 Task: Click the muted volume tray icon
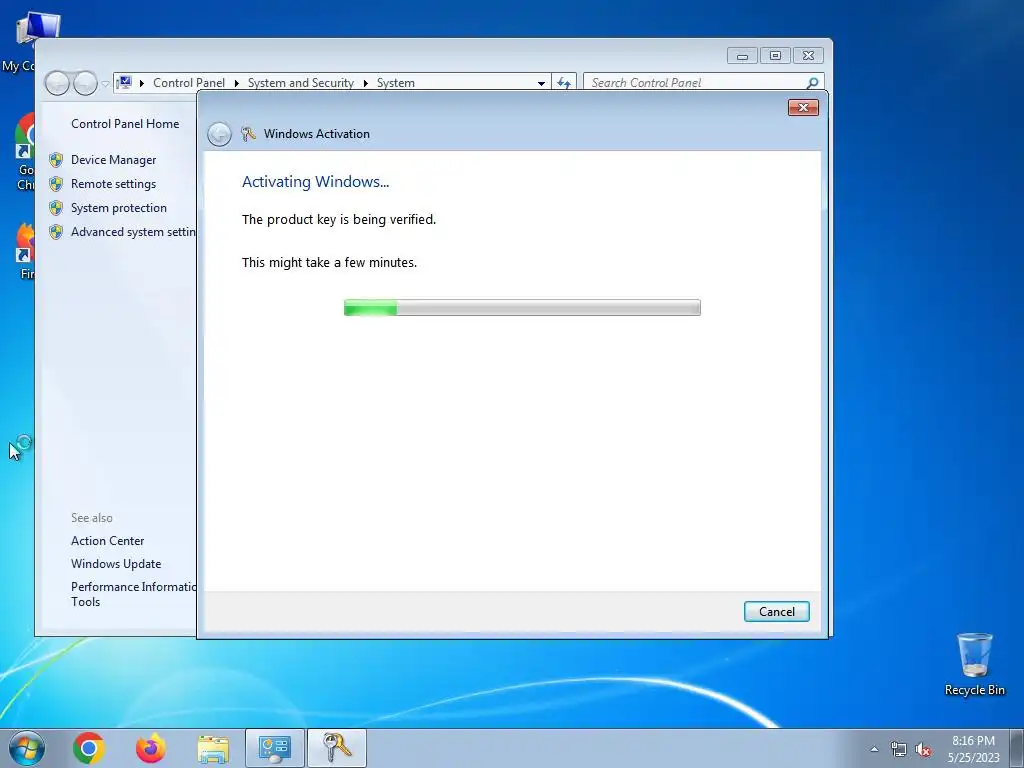923,749
